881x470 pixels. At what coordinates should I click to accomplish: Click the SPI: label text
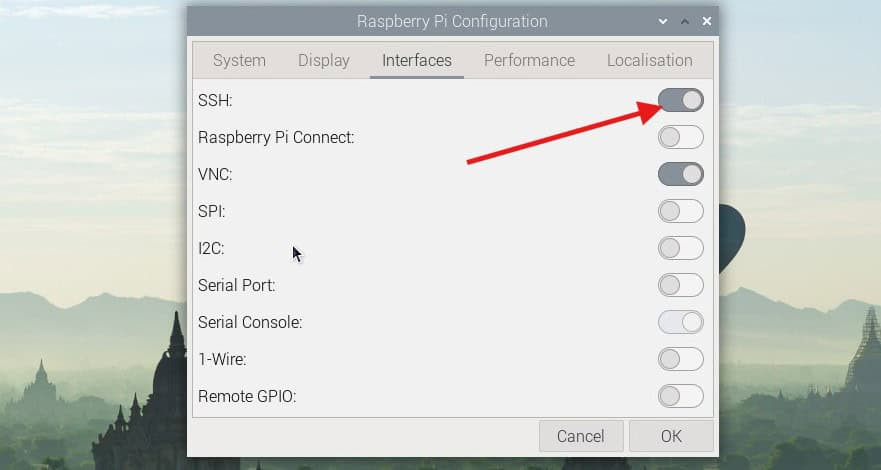[x=212, y=212]
